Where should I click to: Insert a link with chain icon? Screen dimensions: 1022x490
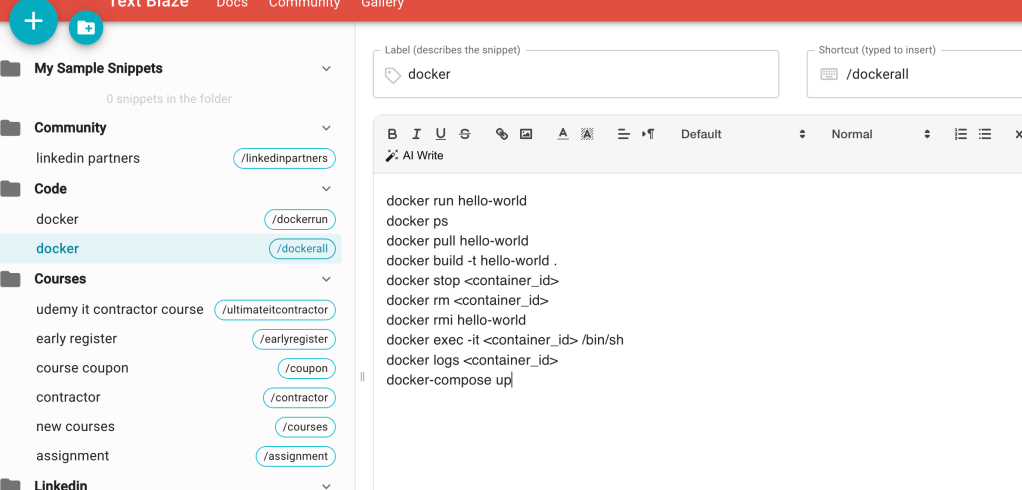click(501, 134)
